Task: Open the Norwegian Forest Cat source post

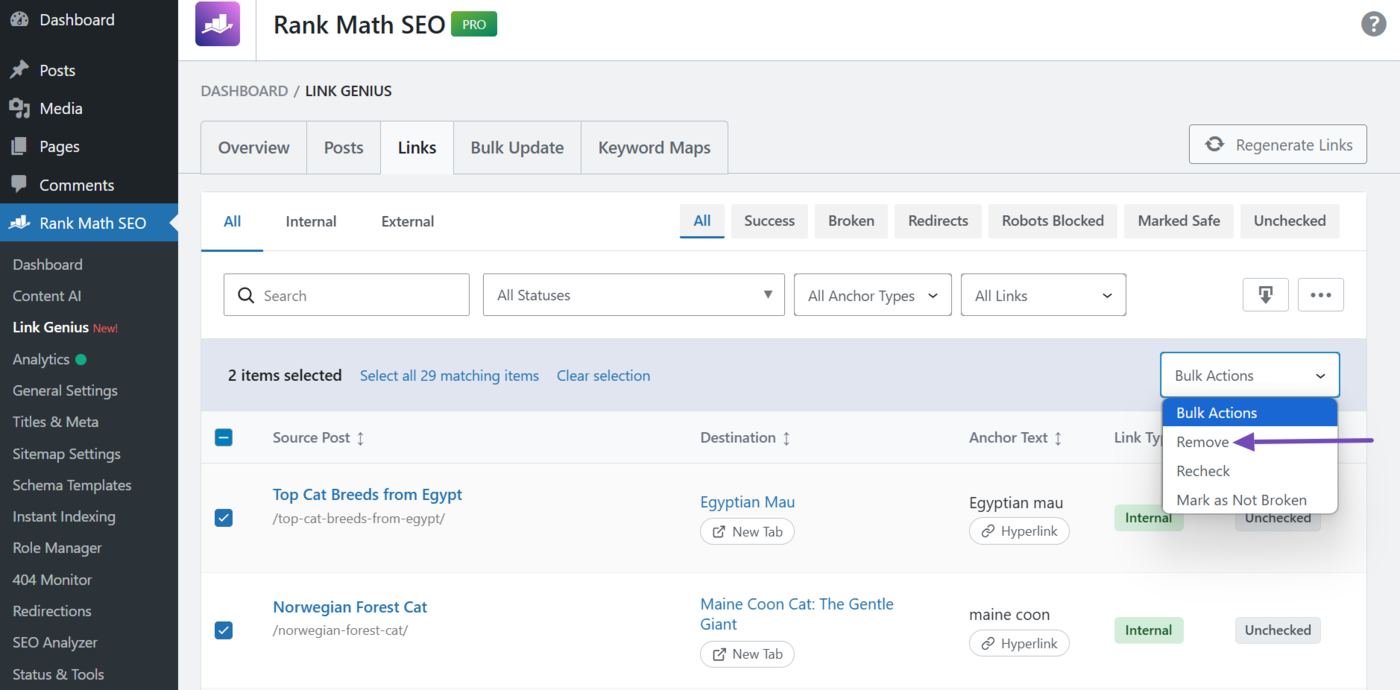Action: [x=350, y=606]
